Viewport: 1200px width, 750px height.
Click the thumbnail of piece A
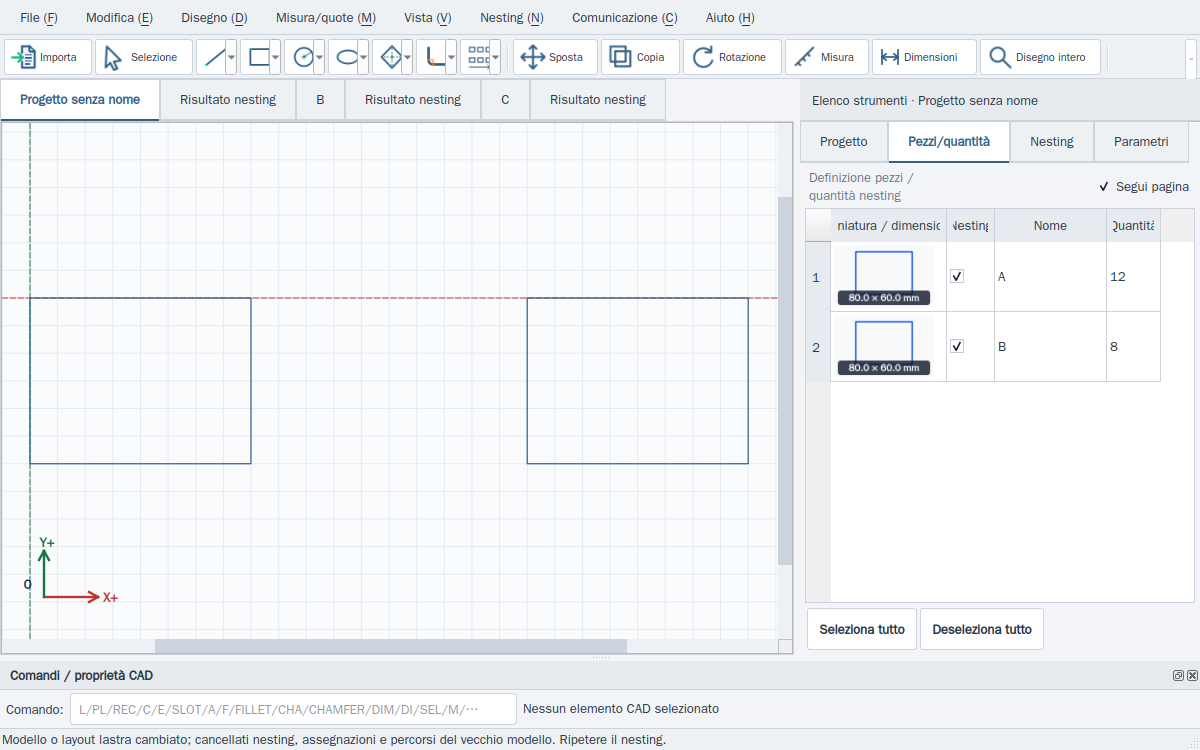pos(884,277)
